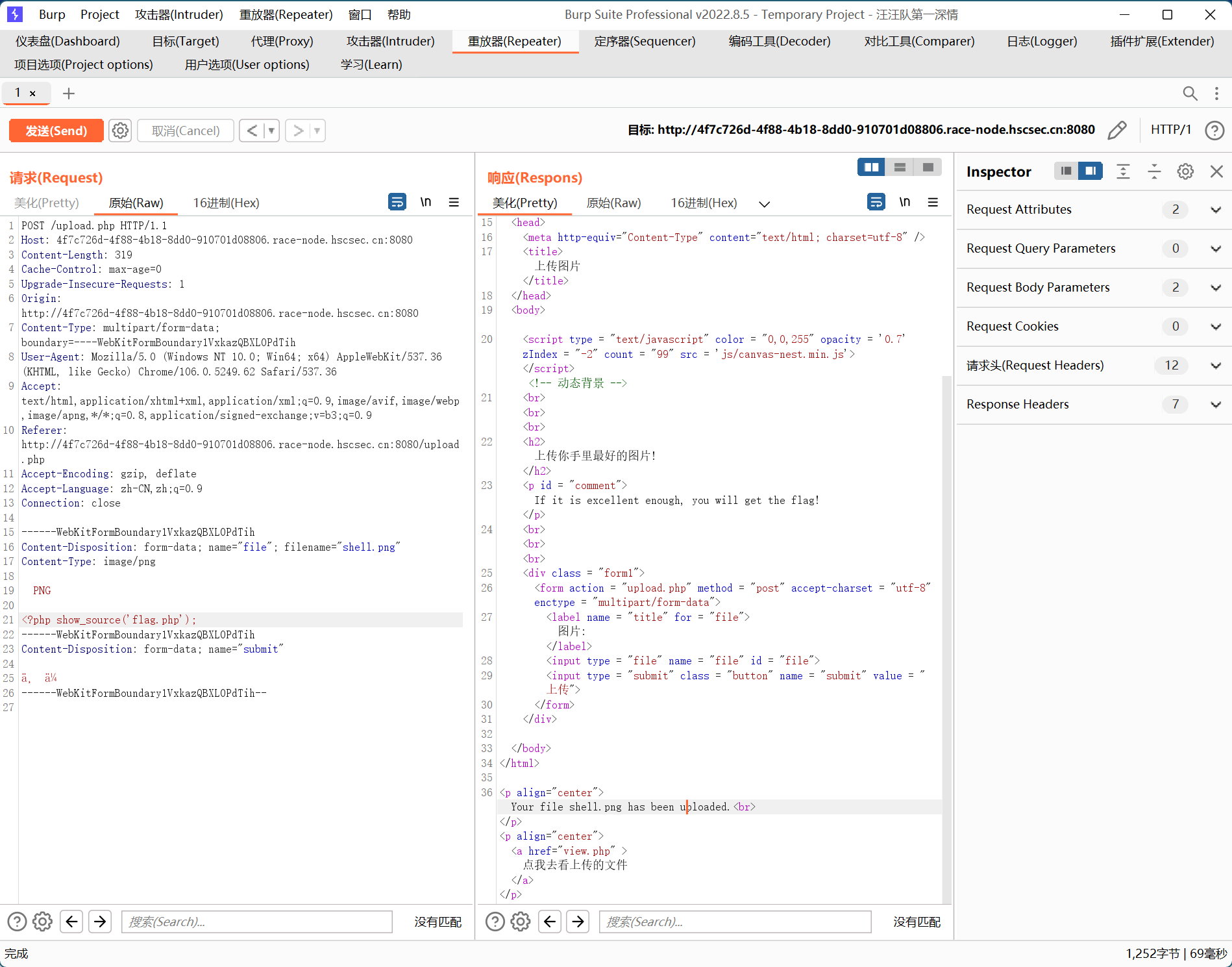This screenshot has height=967, width=1232.
Task: Open next-history dropdown arrow
Action: point(317,131)
